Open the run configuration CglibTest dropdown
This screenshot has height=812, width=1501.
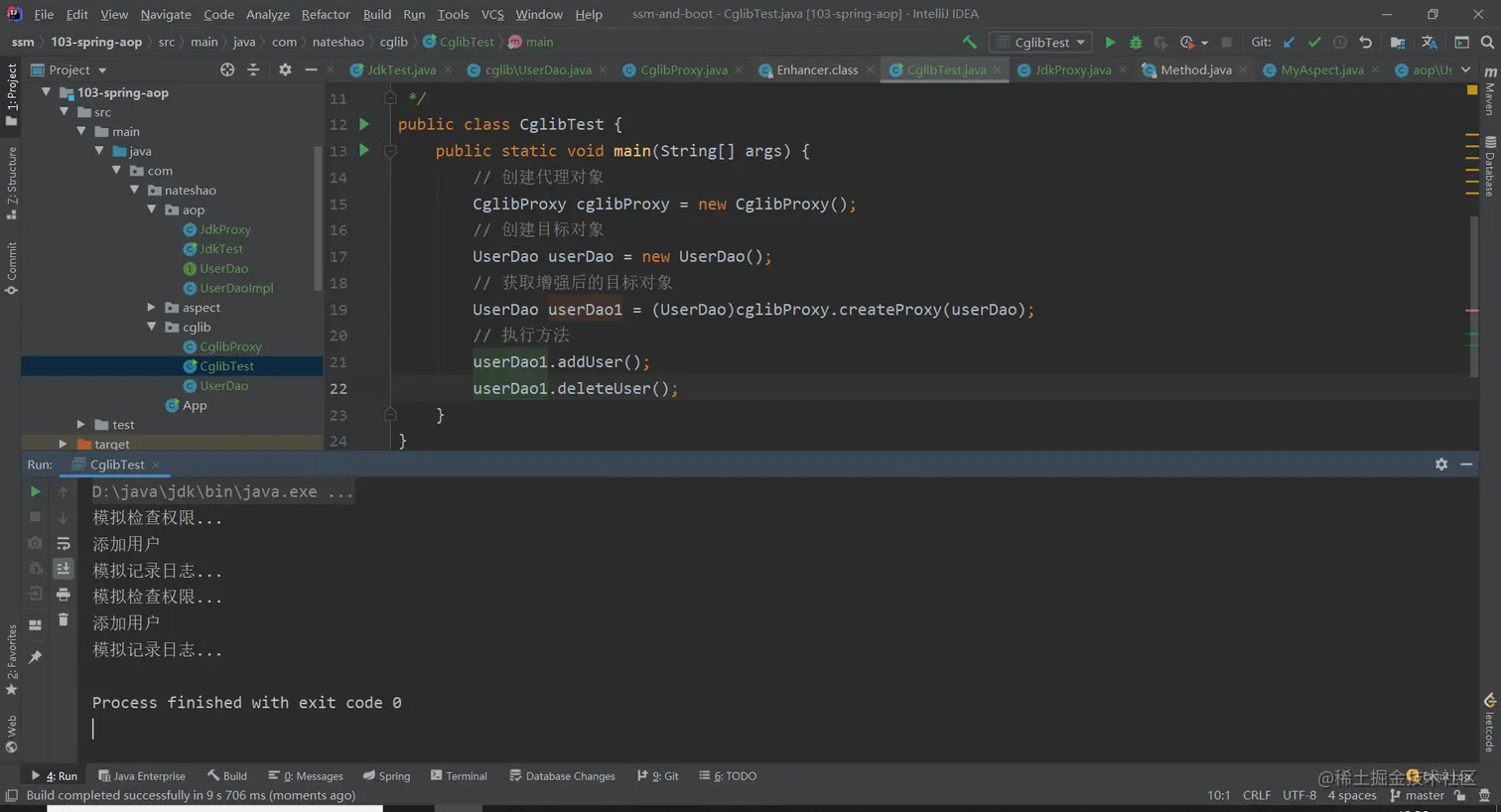tap(1042, 42)
